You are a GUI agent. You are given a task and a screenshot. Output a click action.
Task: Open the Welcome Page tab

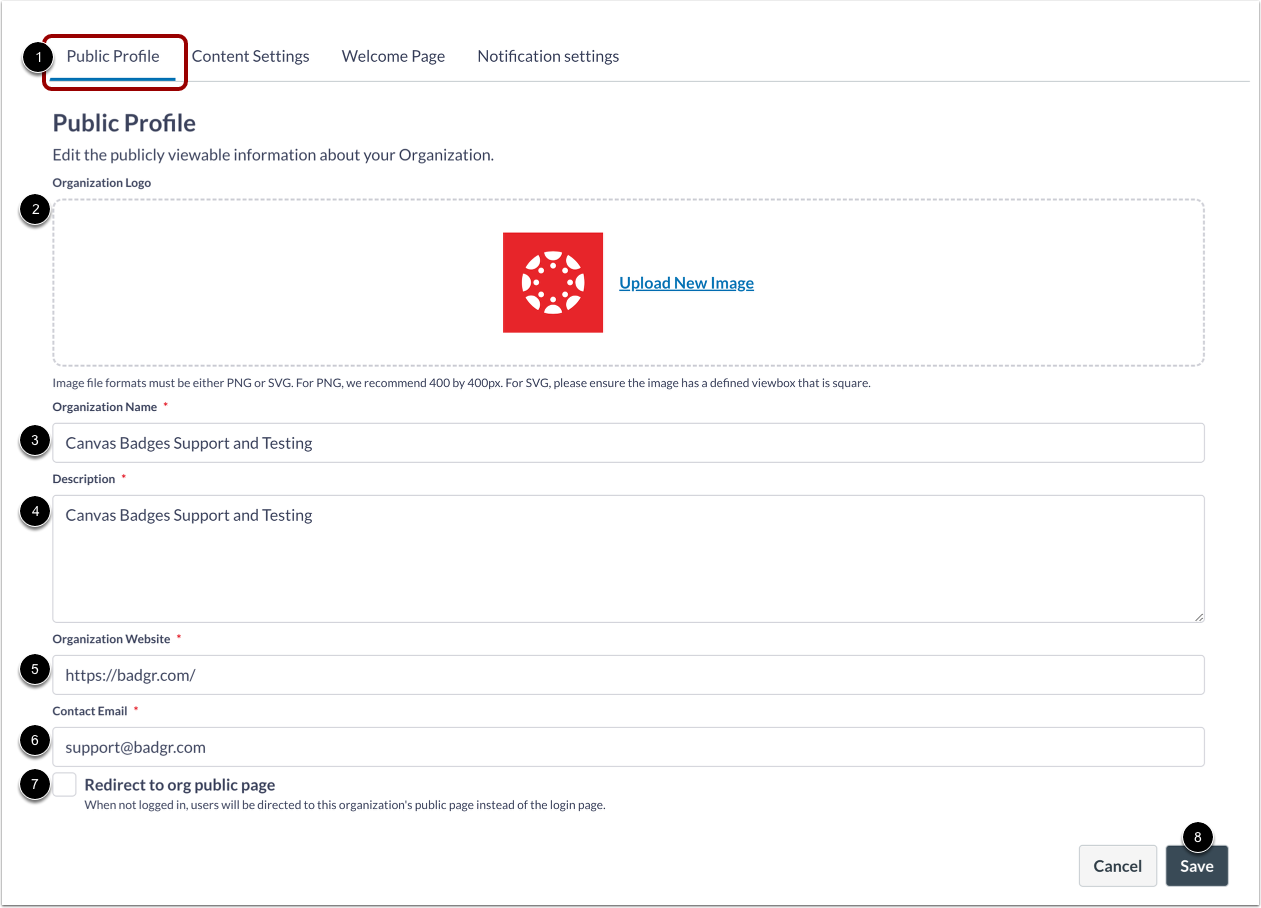[393, 56]
